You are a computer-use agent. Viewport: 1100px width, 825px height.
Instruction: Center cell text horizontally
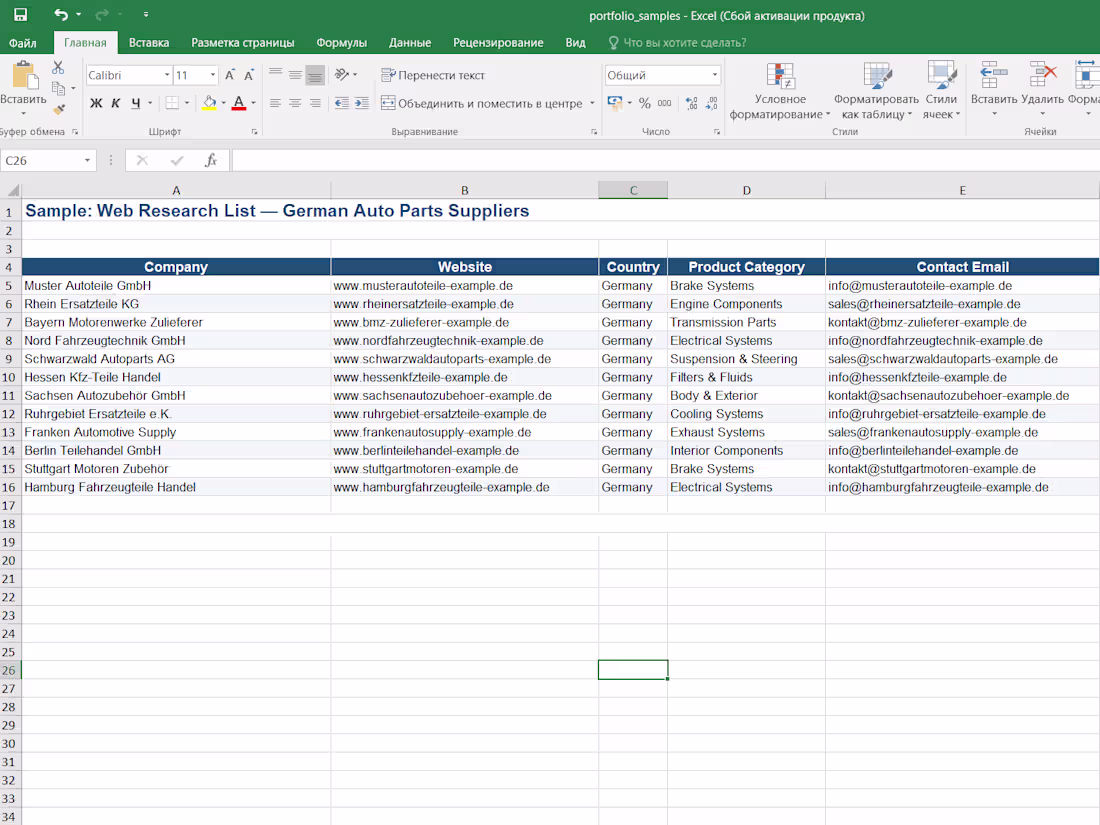click(295, 103)
